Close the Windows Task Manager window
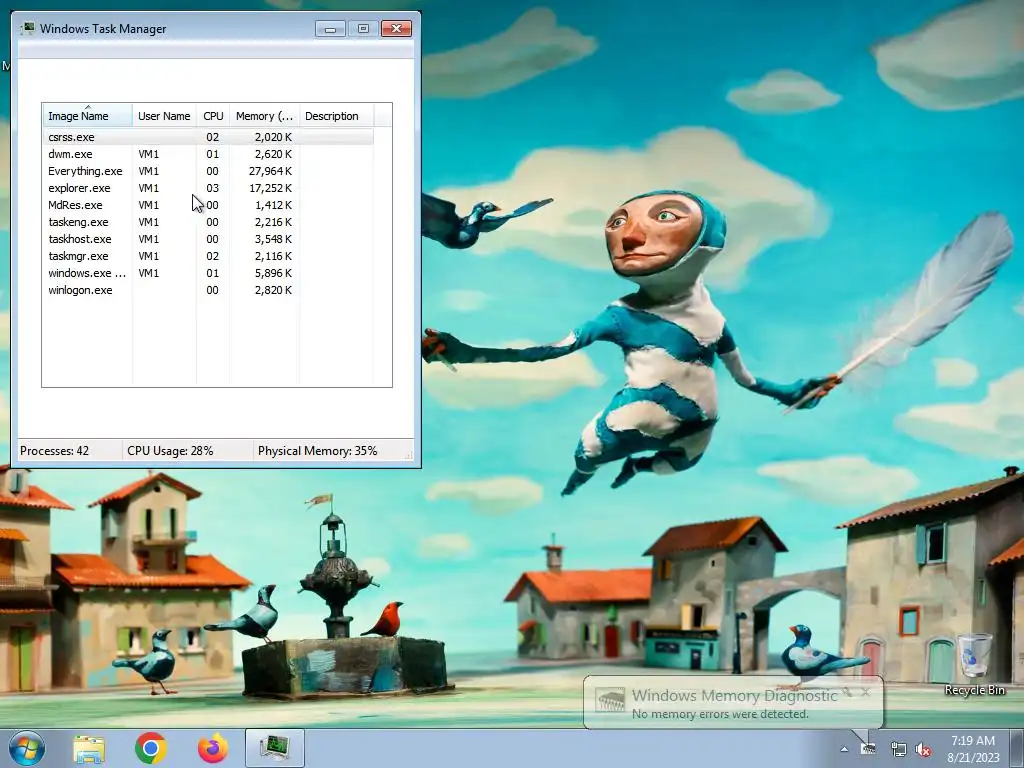 coord(396,29)
